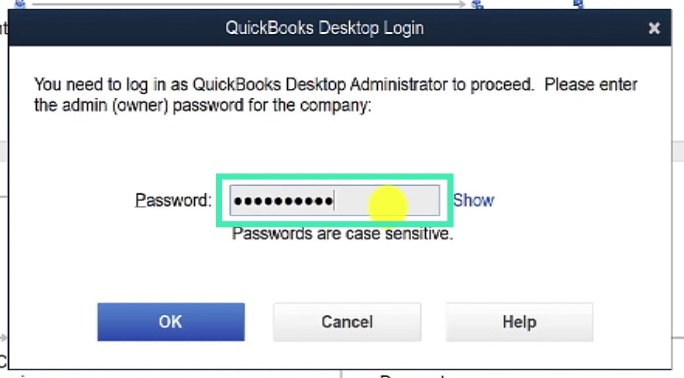Close the QuickBooks Desktop Login dialog
The image size is (684, 378).
pyautogui.click(x=654, y=28)
